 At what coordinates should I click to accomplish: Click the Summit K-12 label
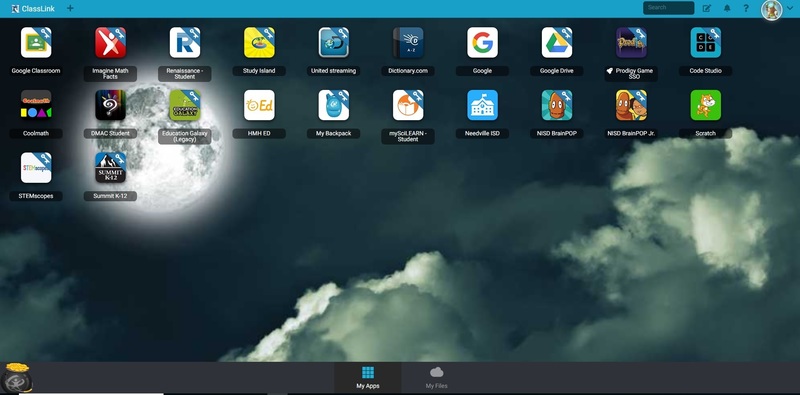110,196
